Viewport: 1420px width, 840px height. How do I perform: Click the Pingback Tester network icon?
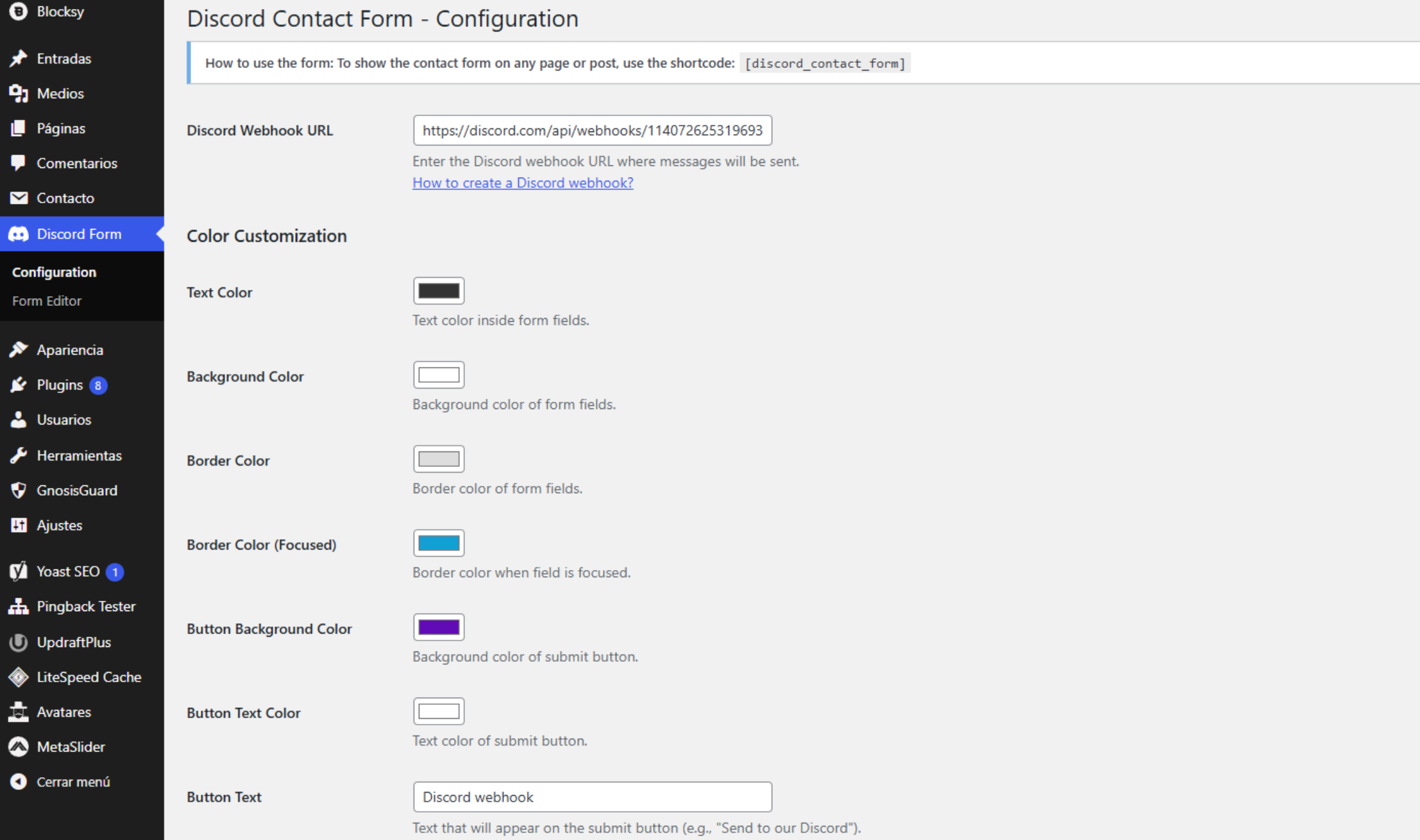click(x=19, y=607)
